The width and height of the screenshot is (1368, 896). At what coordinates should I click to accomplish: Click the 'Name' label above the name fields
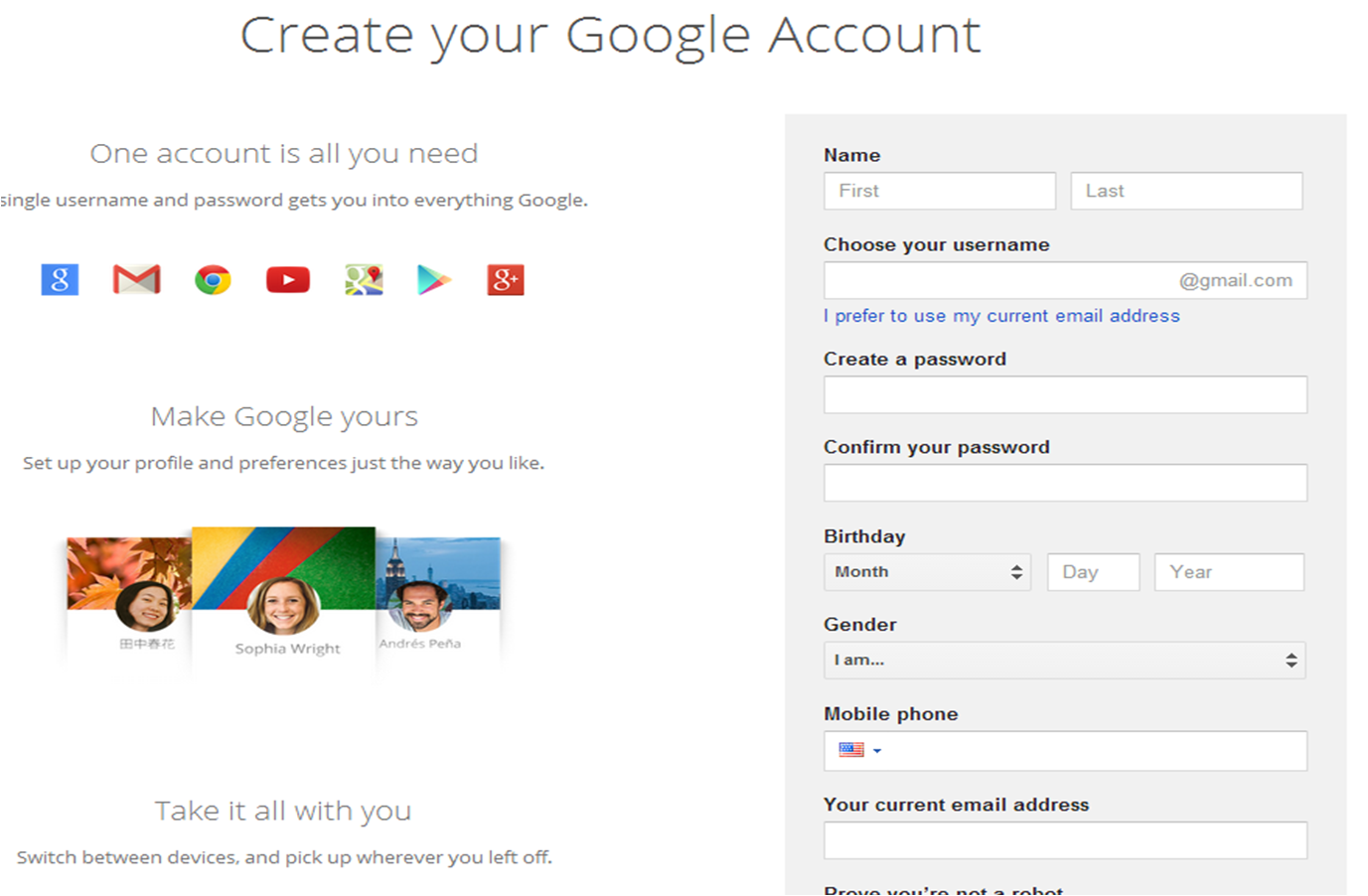(x=852, y=155)
